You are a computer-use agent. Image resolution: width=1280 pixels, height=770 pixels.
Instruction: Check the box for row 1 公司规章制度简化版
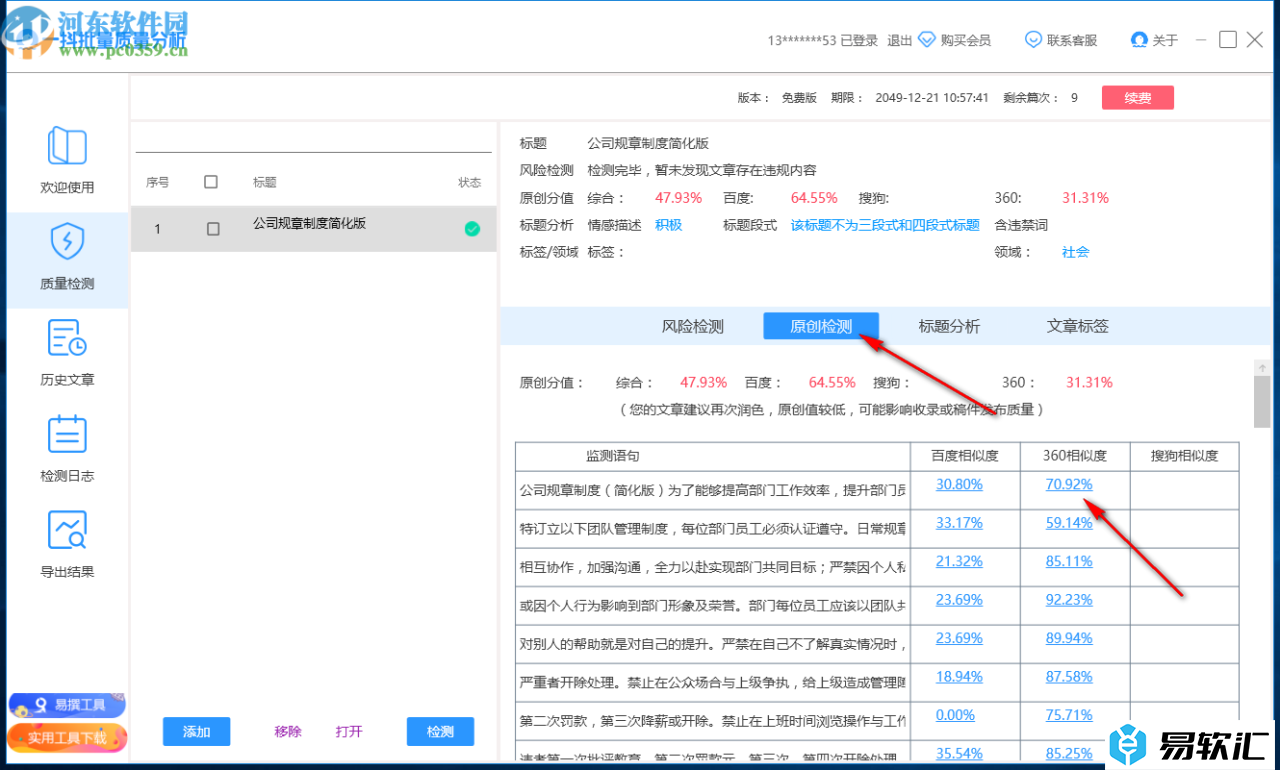(213, 229)
